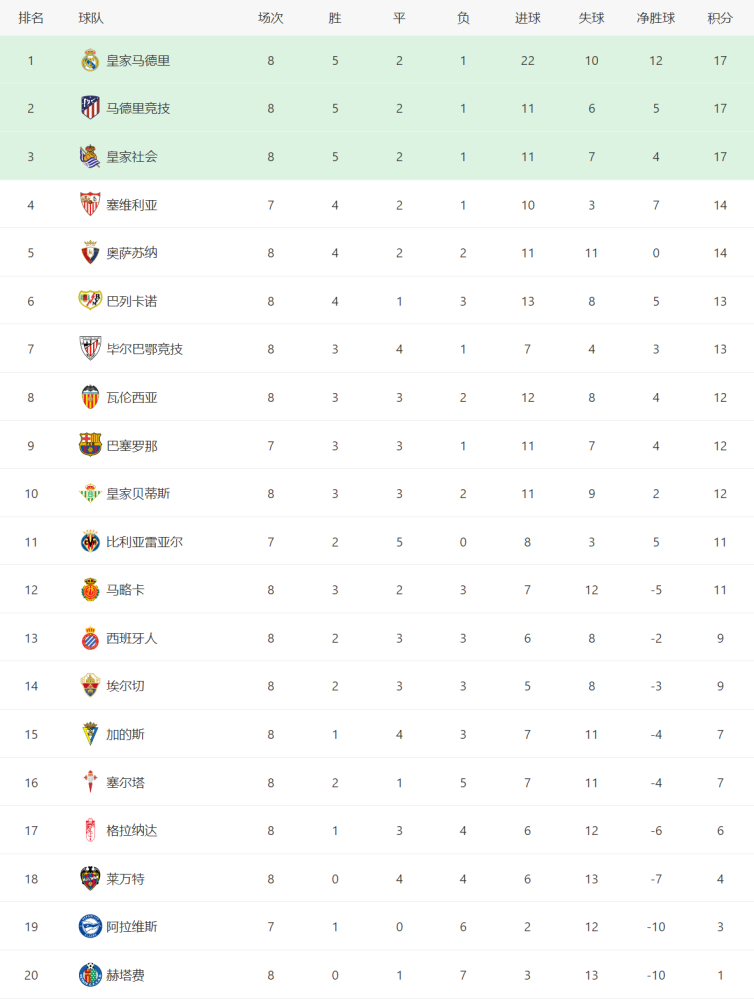Image resolution: width=754 pixels, height=1000 pixels.
Task: Open the 马略卡 team name link
Action: (x=125, y=590)
